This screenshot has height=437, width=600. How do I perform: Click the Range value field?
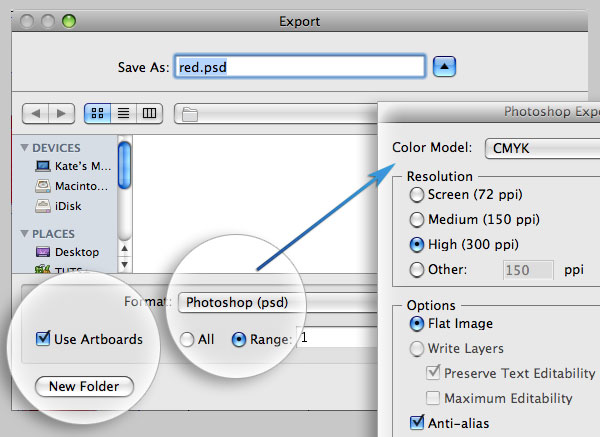click(338, 337)
